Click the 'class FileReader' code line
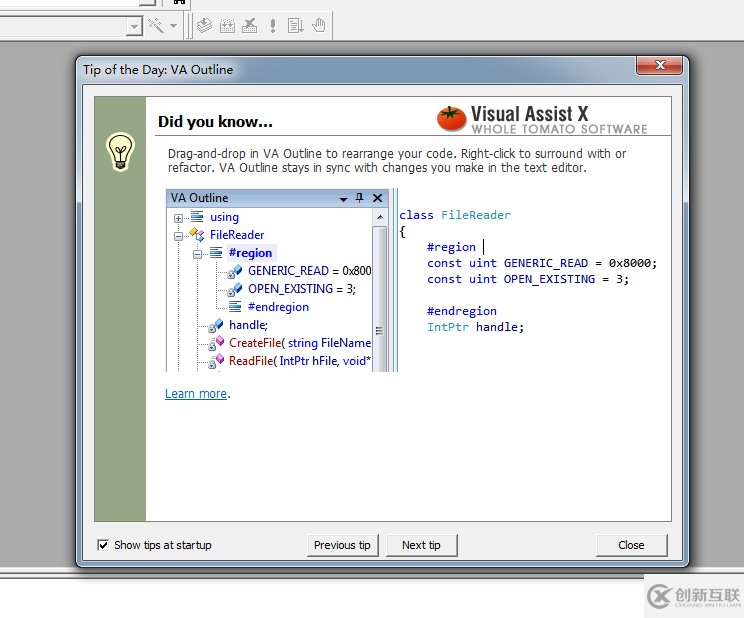The width and height of the screenshot is (744, 618). click(x=455, y=215)
